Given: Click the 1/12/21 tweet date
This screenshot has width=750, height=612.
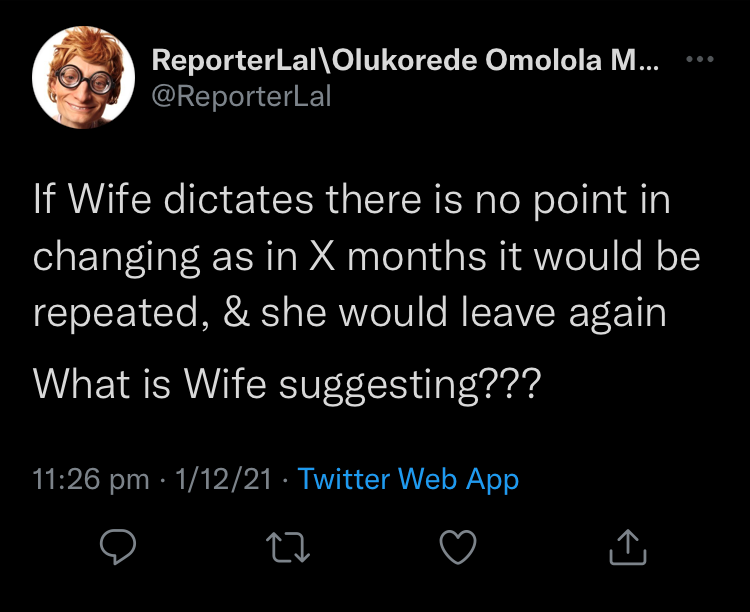Looking at the screenshot, I should 223,479.
